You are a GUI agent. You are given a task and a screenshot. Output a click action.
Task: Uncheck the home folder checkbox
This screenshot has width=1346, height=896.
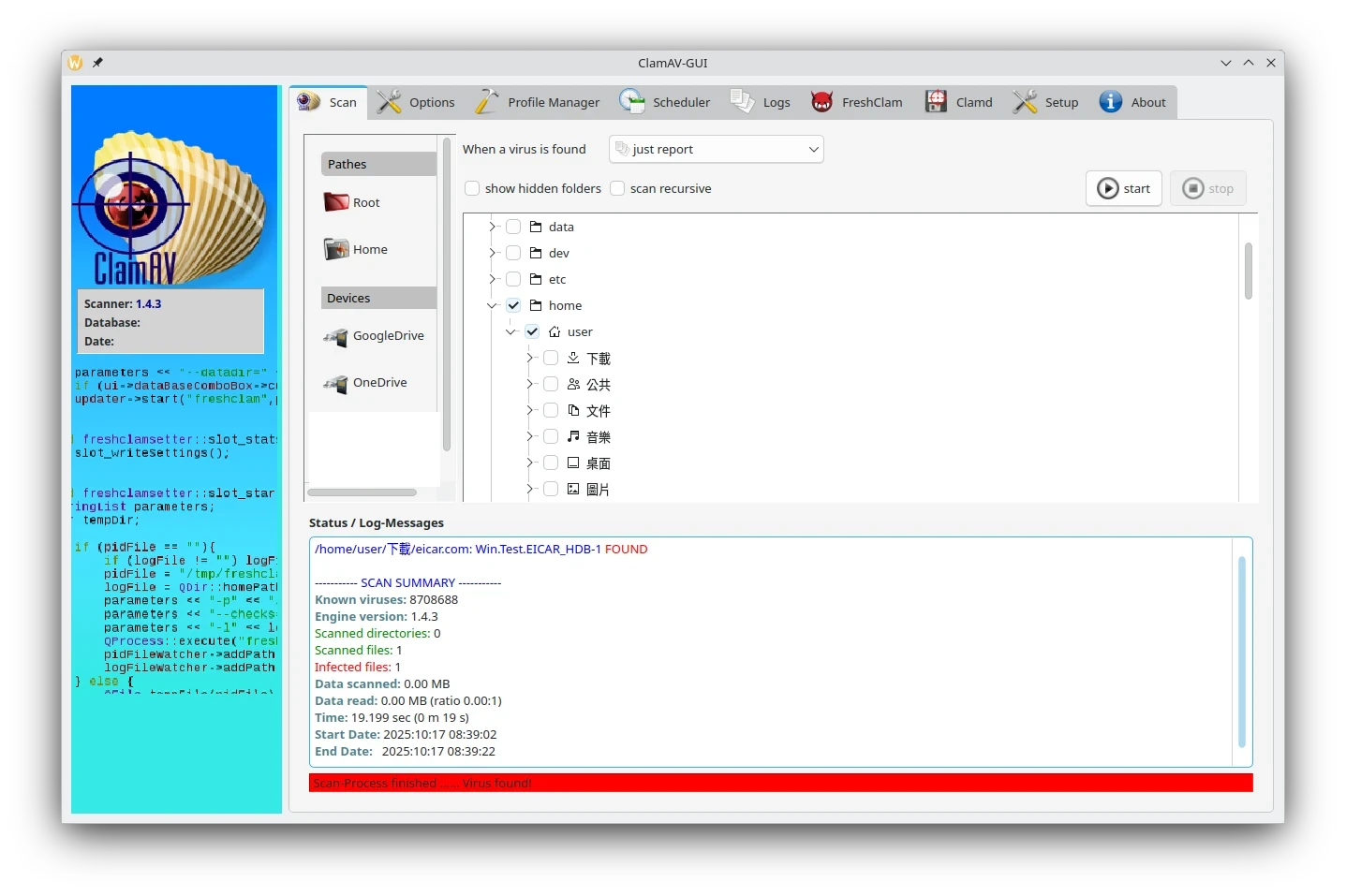pos(513,305)
